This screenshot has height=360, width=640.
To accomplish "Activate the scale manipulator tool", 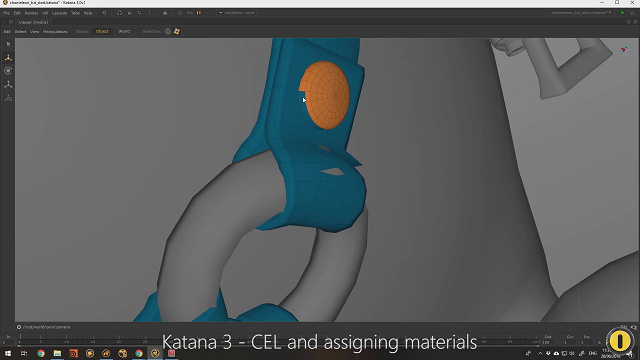I will click(8, 84).
